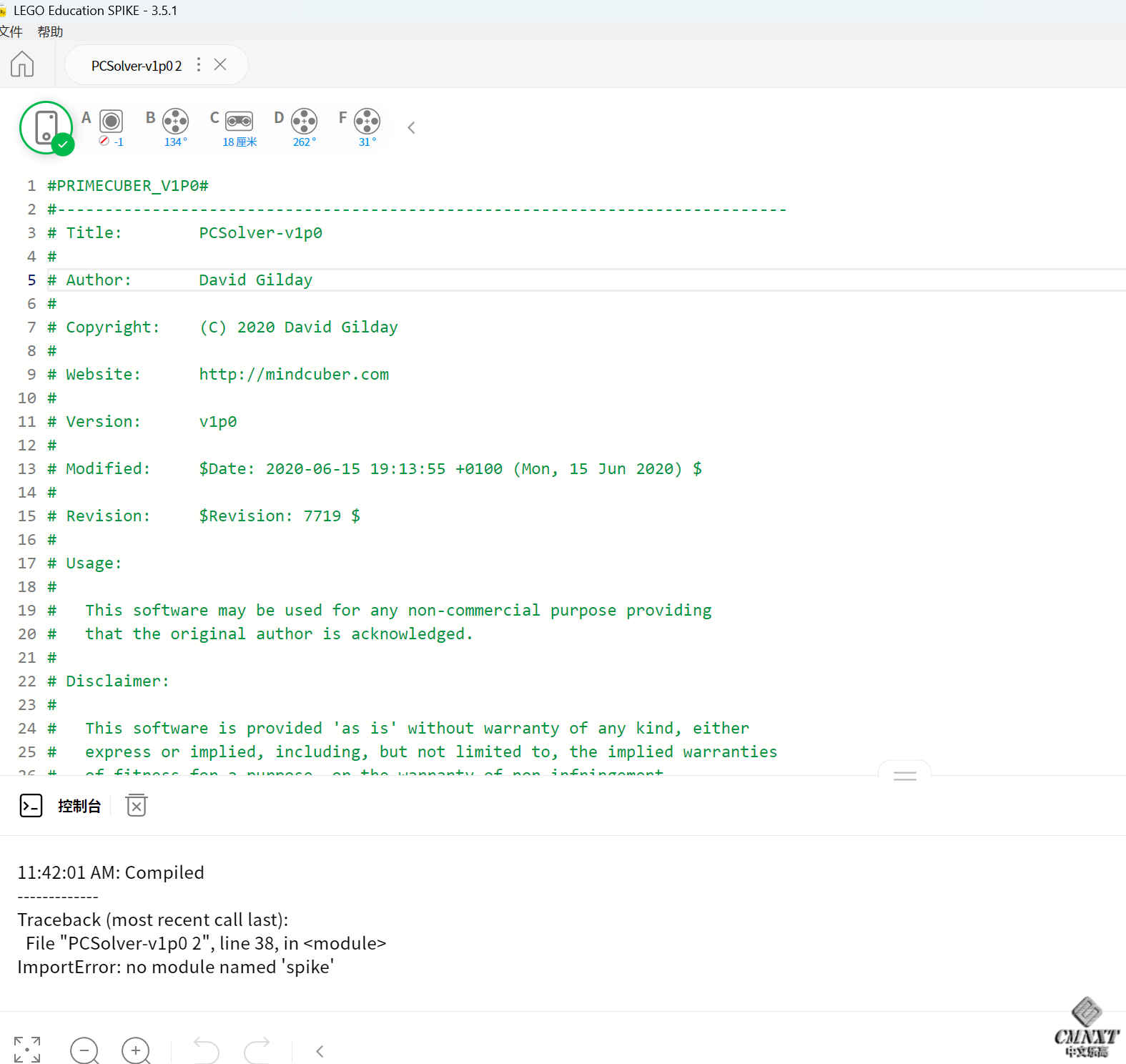
Task: Toggle fullscreen fit view icon
Action: 27,1050
